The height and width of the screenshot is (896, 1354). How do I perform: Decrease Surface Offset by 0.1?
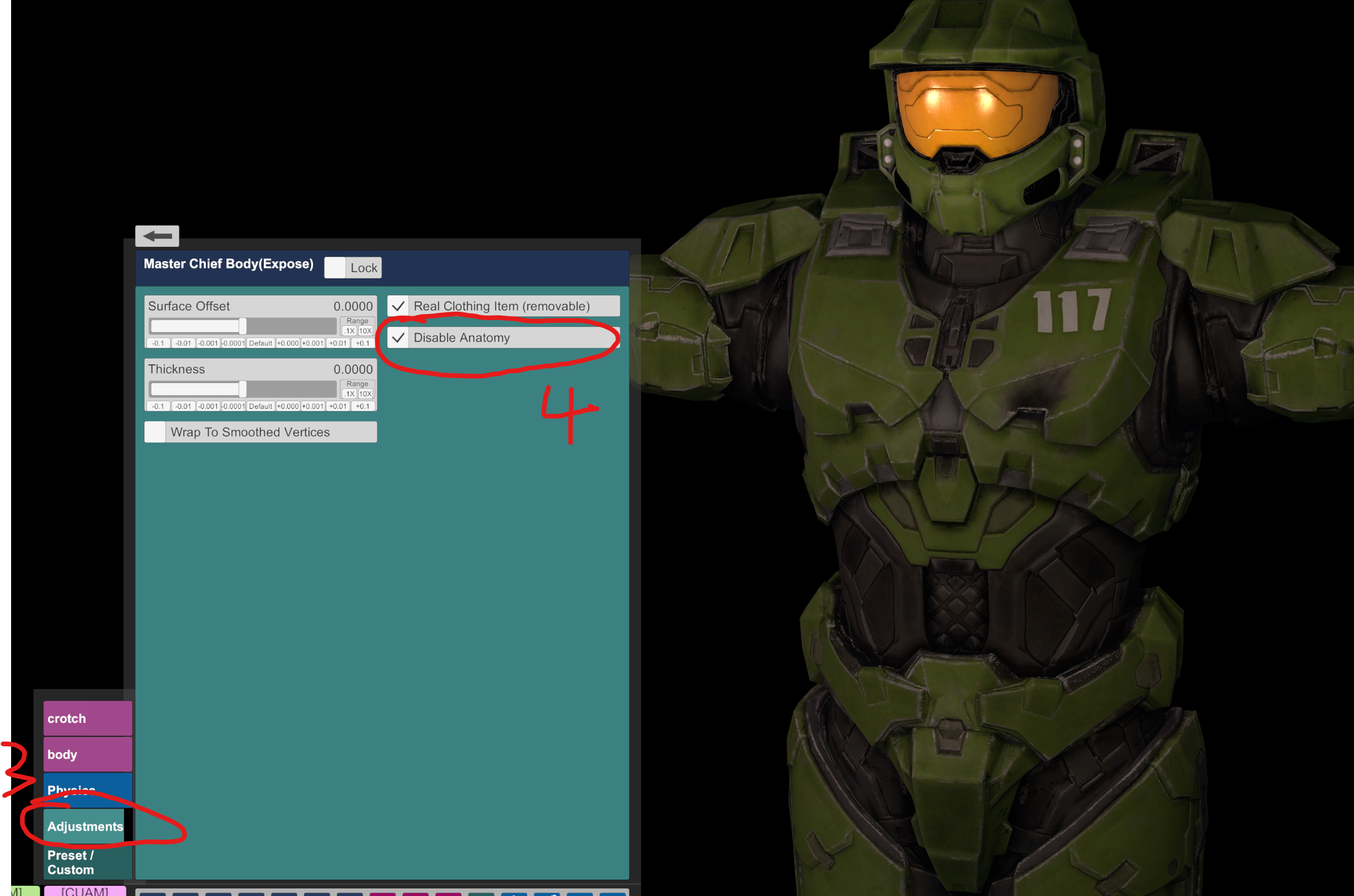[x=158, y=343]
